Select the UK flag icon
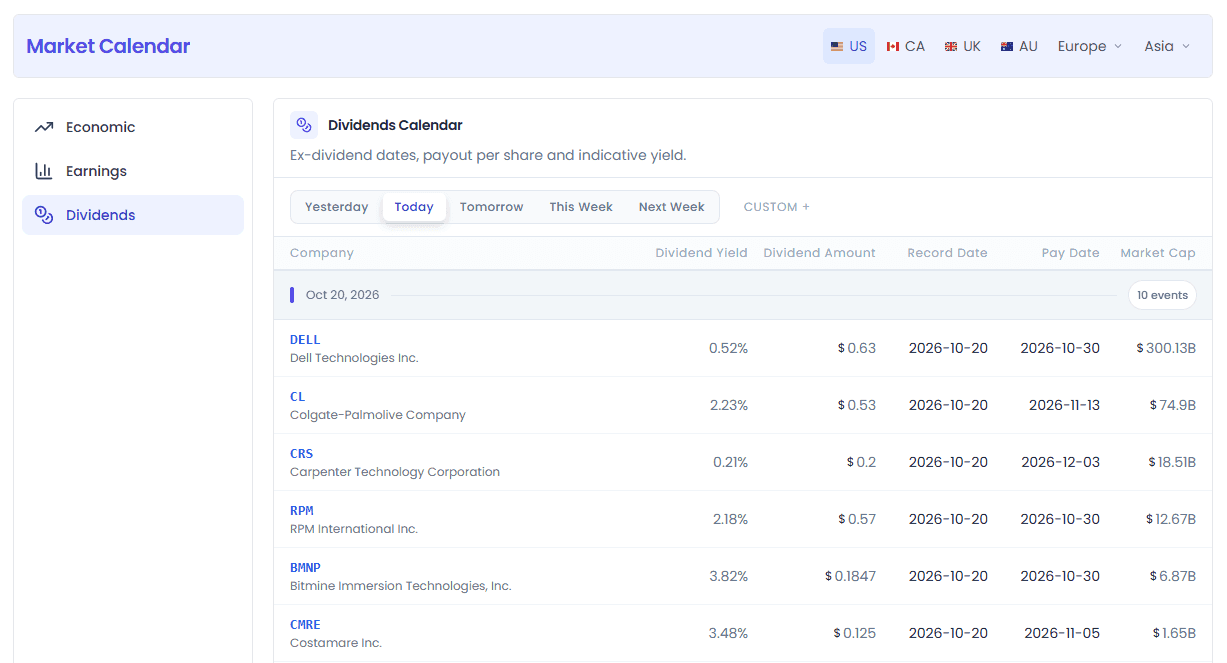Viewport: 1227px width, 663px height. (x=951, y=46)
